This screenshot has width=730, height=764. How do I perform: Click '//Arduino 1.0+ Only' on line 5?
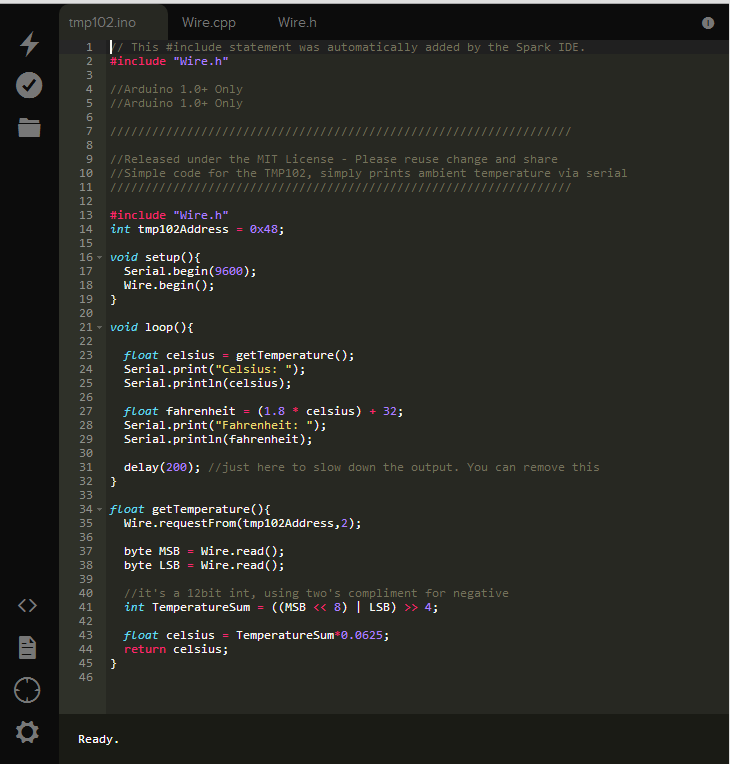[176, 103]
